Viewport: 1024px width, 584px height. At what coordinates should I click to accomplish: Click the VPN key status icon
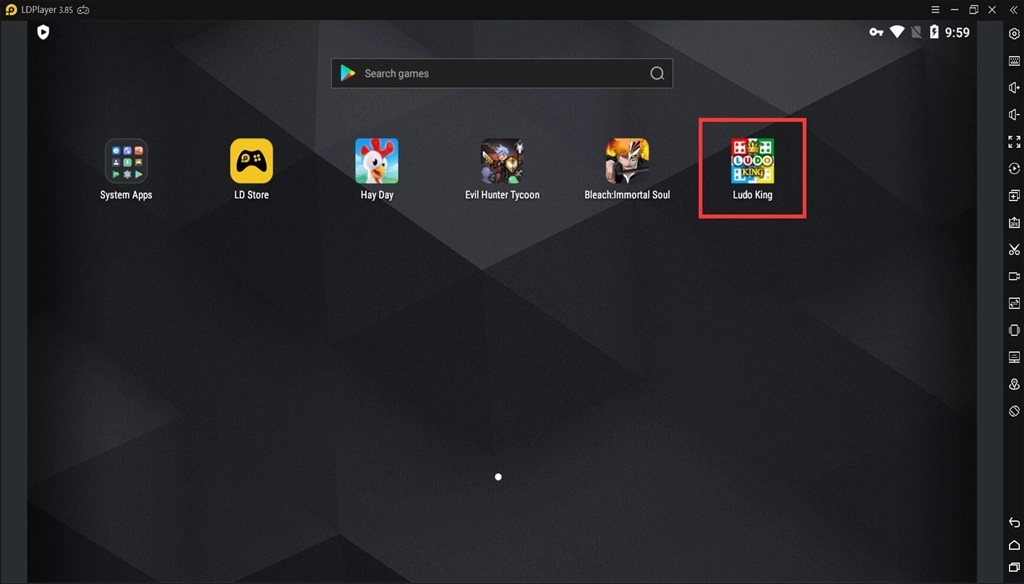[x=876, y=32]
